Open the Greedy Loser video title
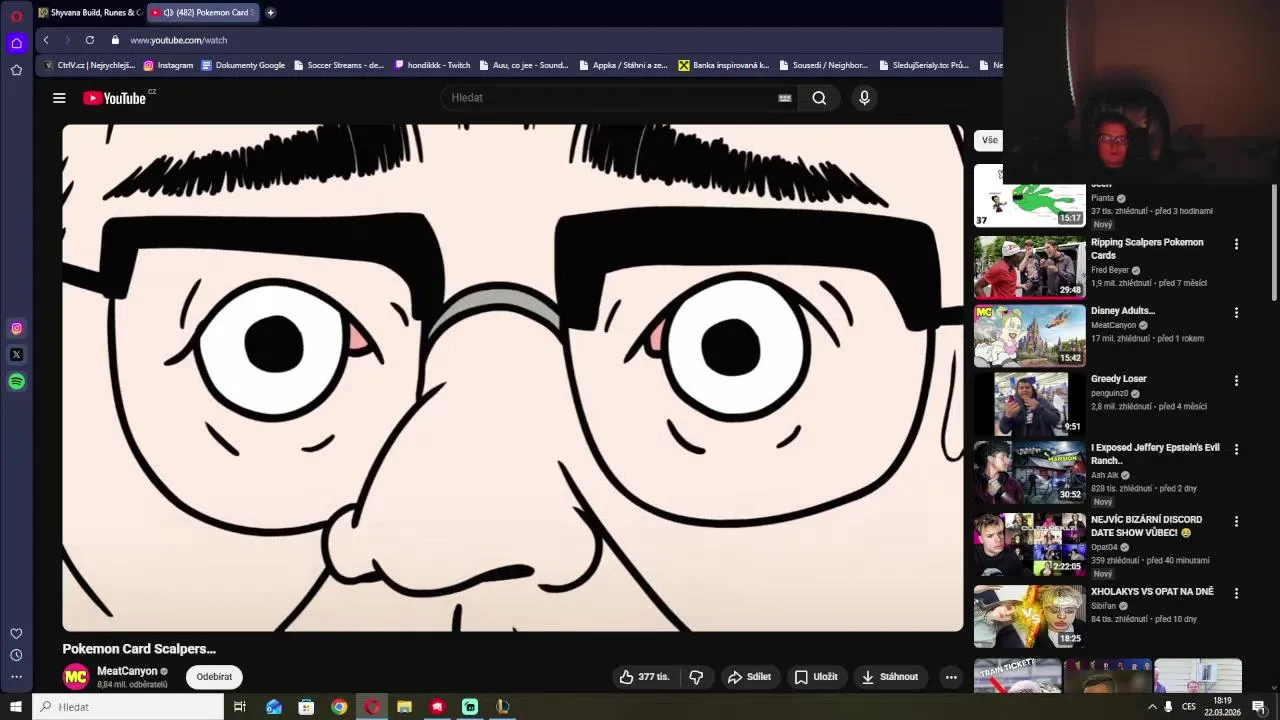This screenshot has width=1280, height=720. [1119, 379]
